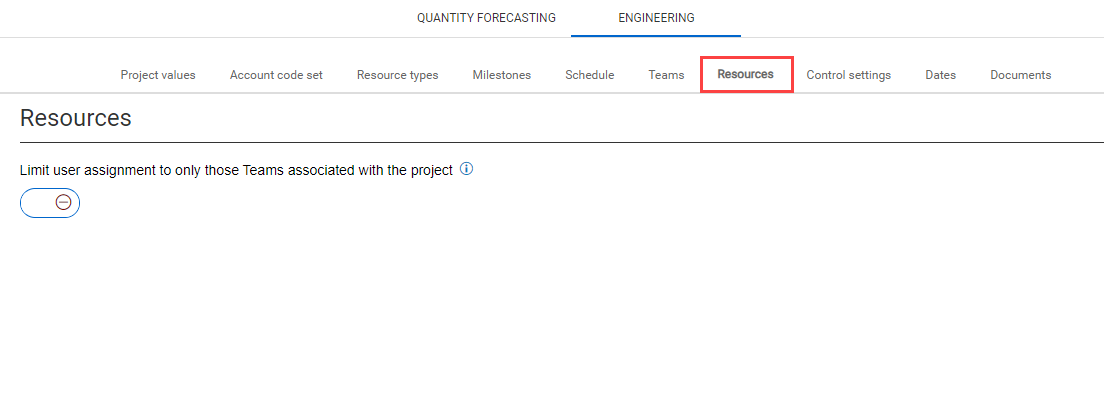Go to the Account code set tab
The image size is (1104, 404).
pos(276,75)
